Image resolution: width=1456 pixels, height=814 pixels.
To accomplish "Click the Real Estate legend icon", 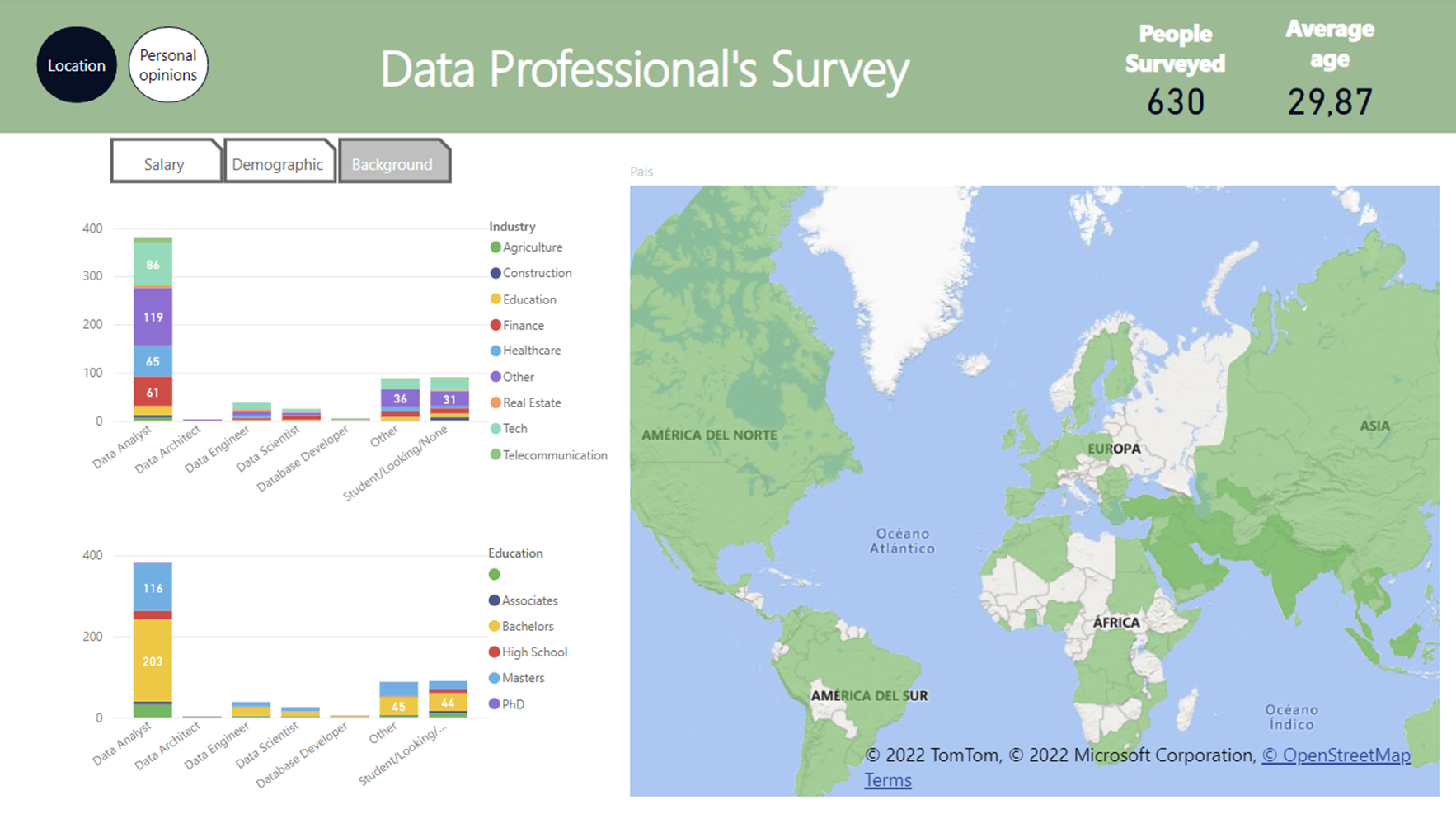I will (496, 402).
